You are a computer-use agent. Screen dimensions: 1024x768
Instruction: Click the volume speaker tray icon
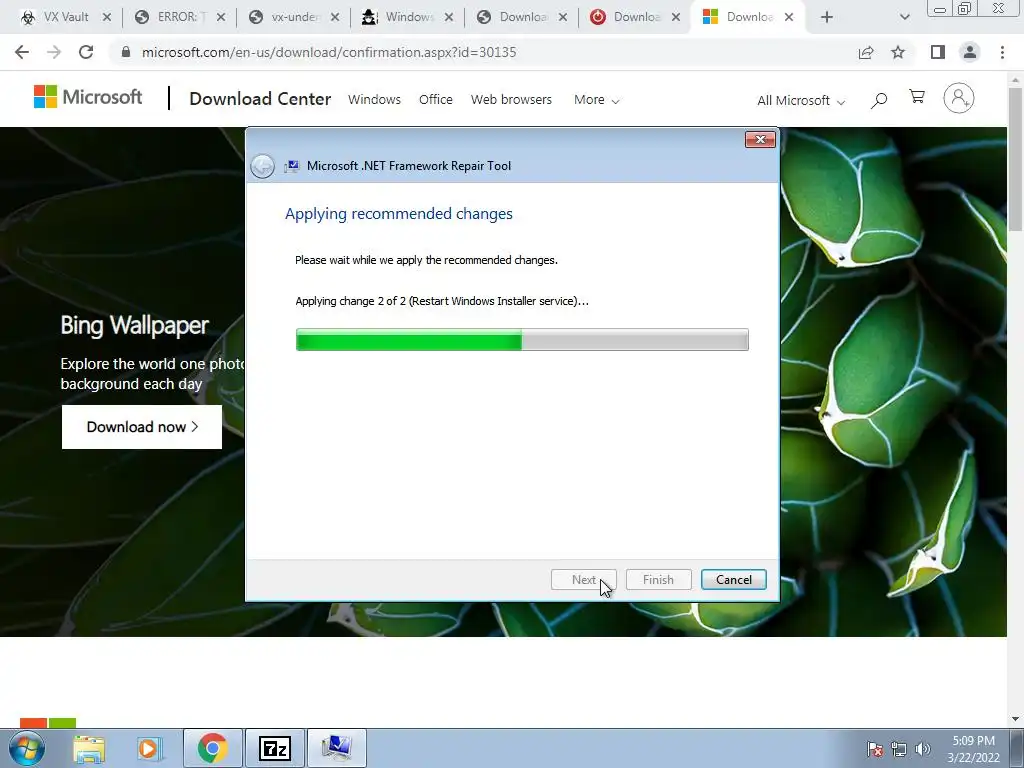(923, 749)
